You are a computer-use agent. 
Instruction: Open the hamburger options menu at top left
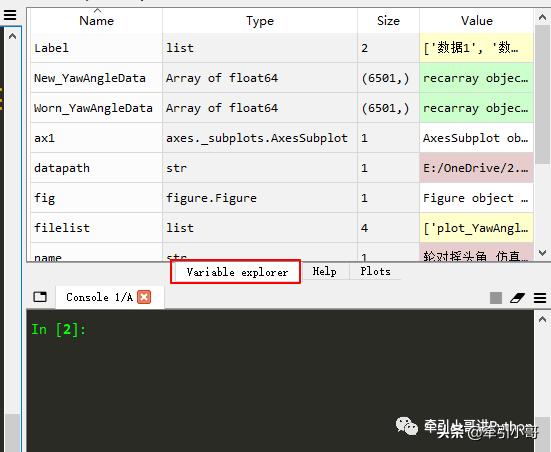pos(10,14)
